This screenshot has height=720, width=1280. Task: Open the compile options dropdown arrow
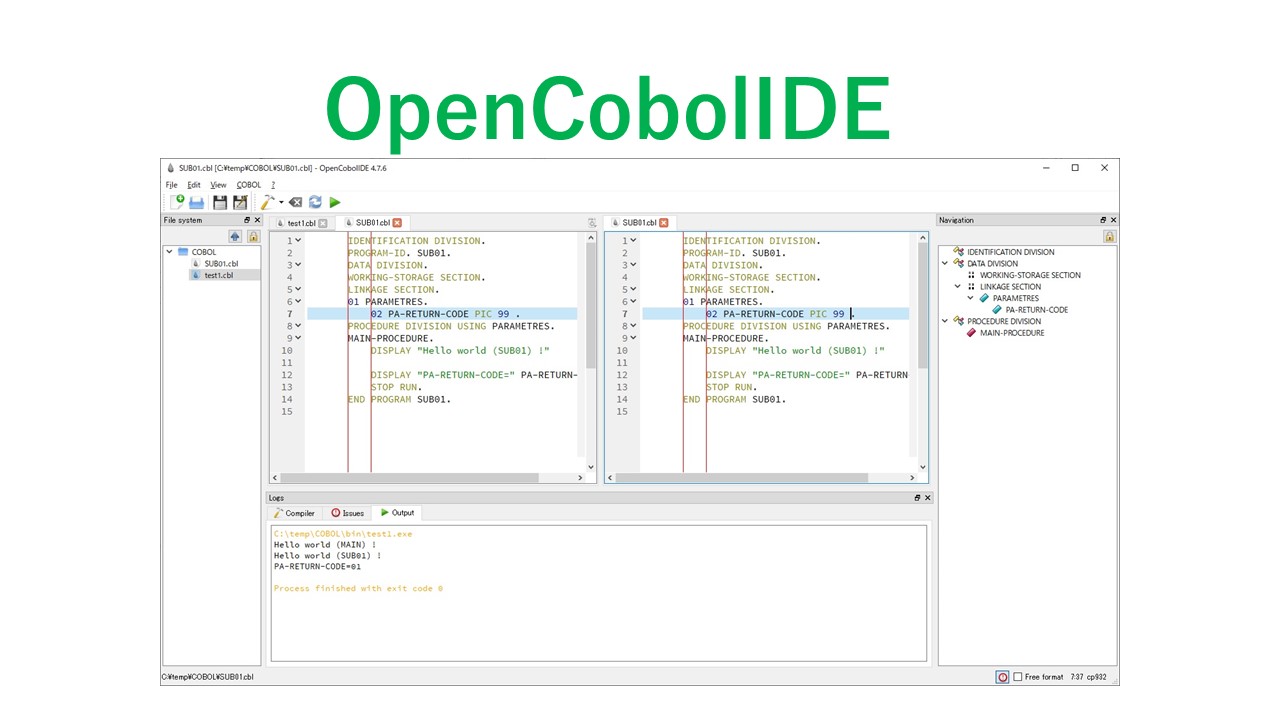[x=280, y=203]
